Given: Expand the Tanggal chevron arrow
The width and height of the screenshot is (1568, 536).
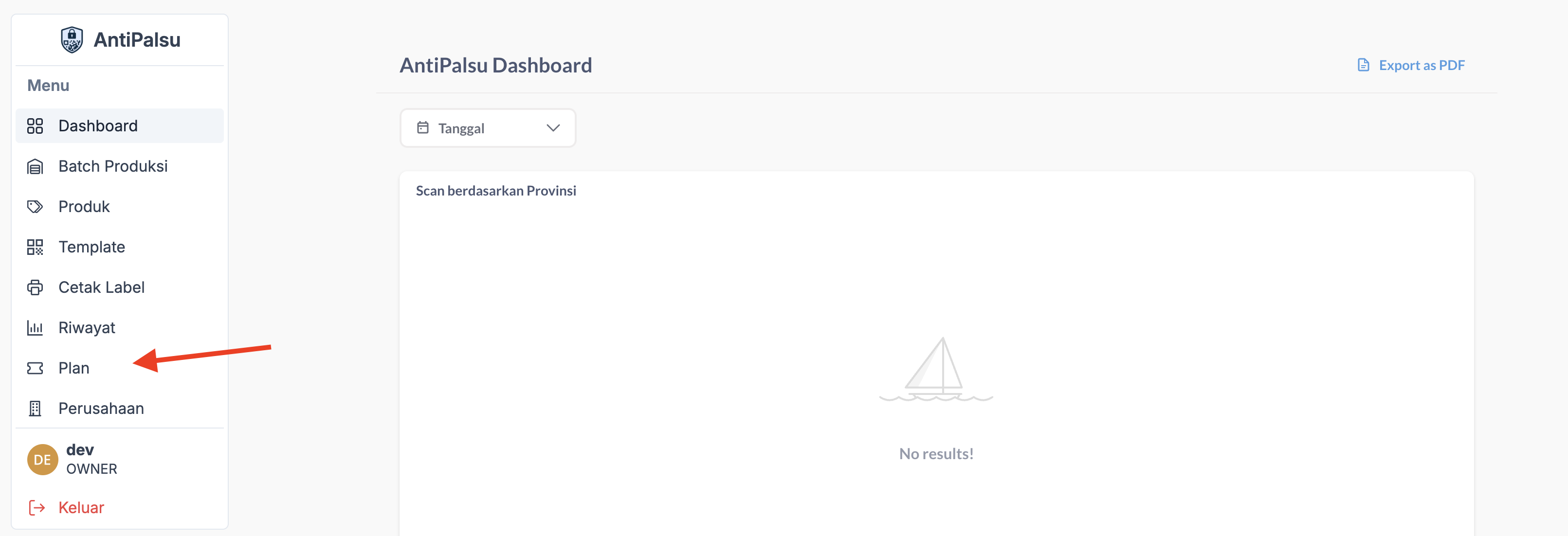Looking at the screenshot, I should [553, 128].
